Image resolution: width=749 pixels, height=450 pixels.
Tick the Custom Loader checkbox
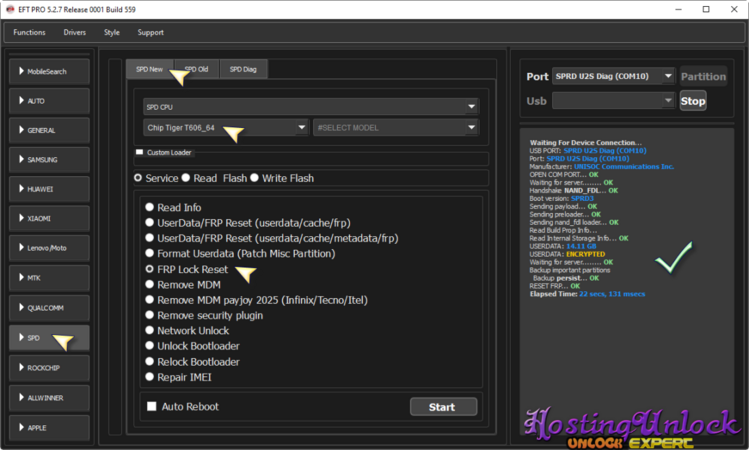[140, 153]
